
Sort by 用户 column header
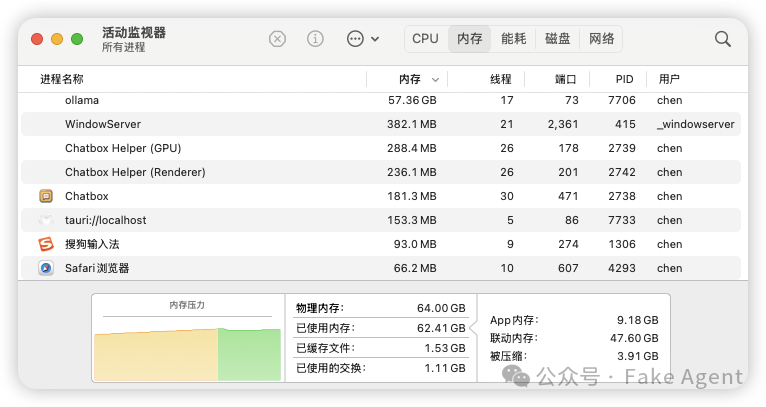point(669,79)
